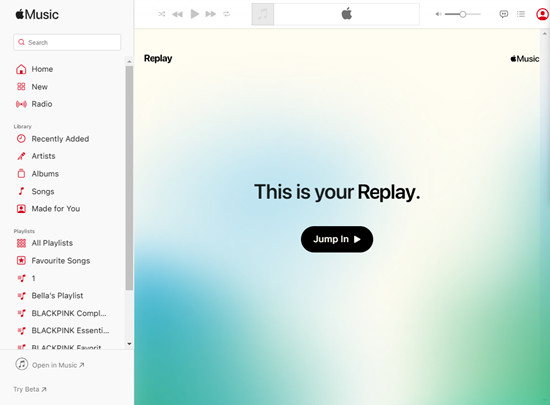Image resolution: width=550 pixels, height=405 pixels.
Task: Toggle shuffle playback
Action: 161,14
